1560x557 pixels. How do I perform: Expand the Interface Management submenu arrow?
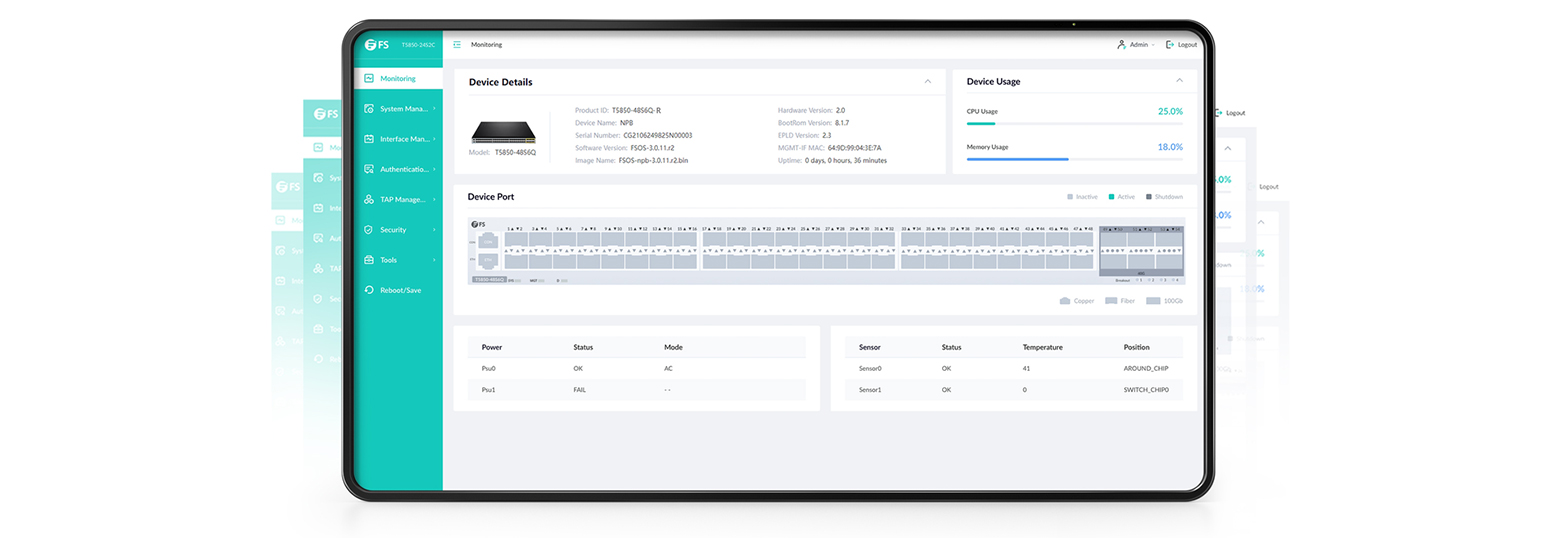[x=434, y=139]
